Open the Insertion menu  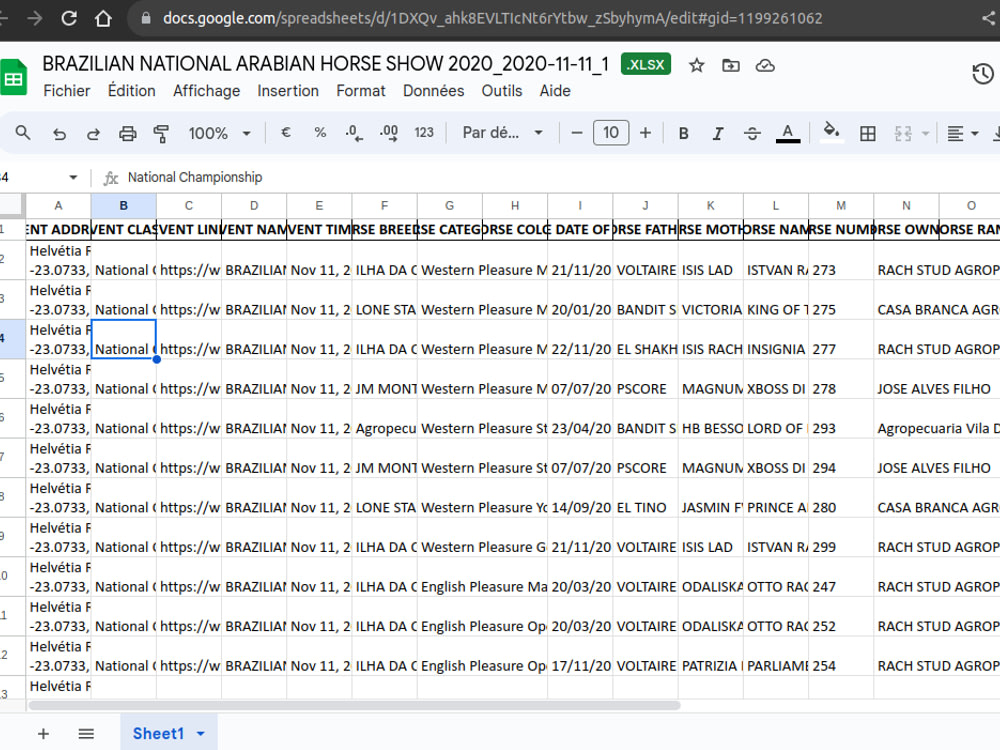(x=288, y=91)
